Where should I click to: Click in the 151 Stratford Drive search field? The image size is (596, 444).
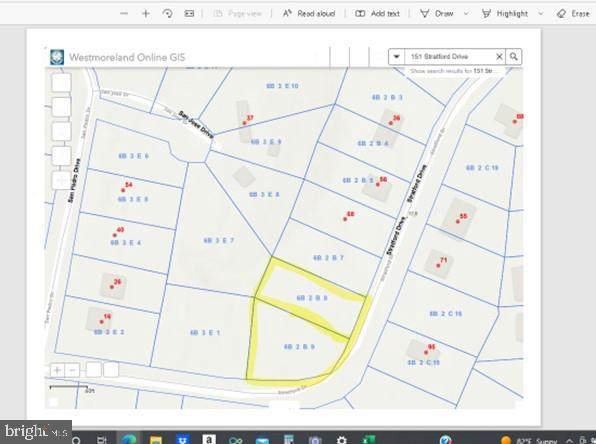[449, 57]
